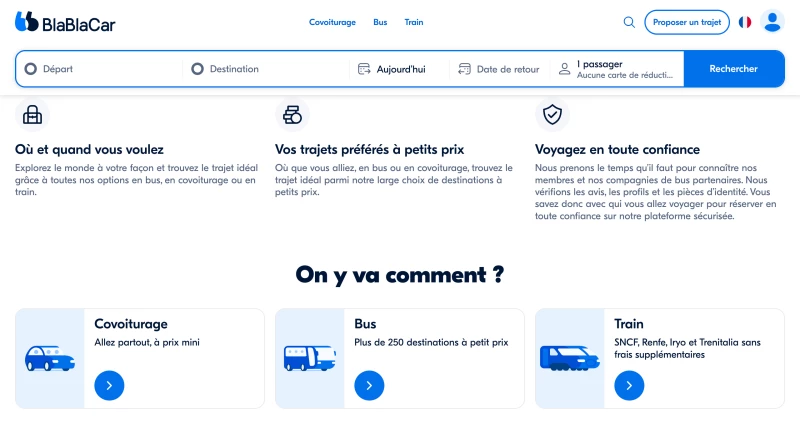Click heading Vos trajets préférés à petits prix
800x424 pixels.
369,149
